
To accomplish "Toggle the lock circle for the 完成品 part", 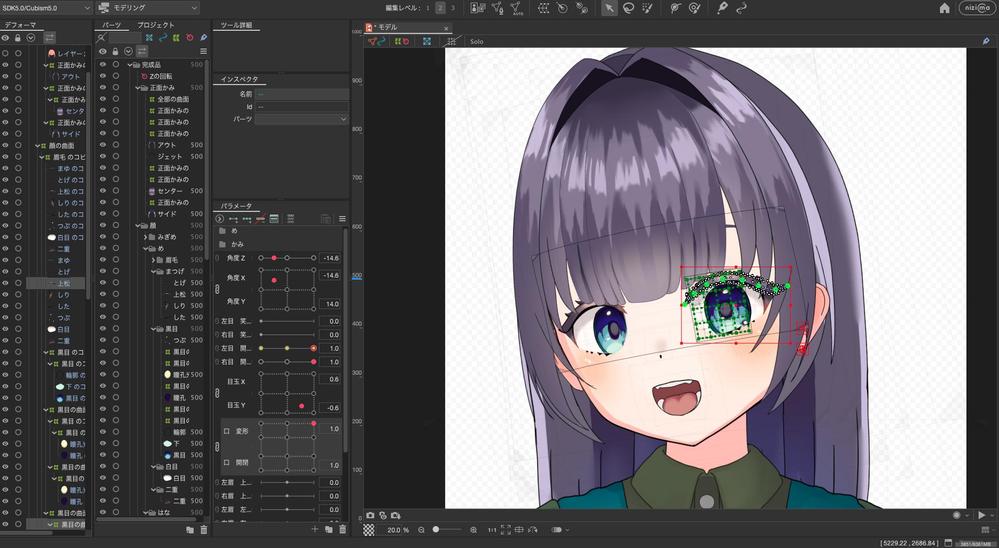I will (x=115, y=64).
